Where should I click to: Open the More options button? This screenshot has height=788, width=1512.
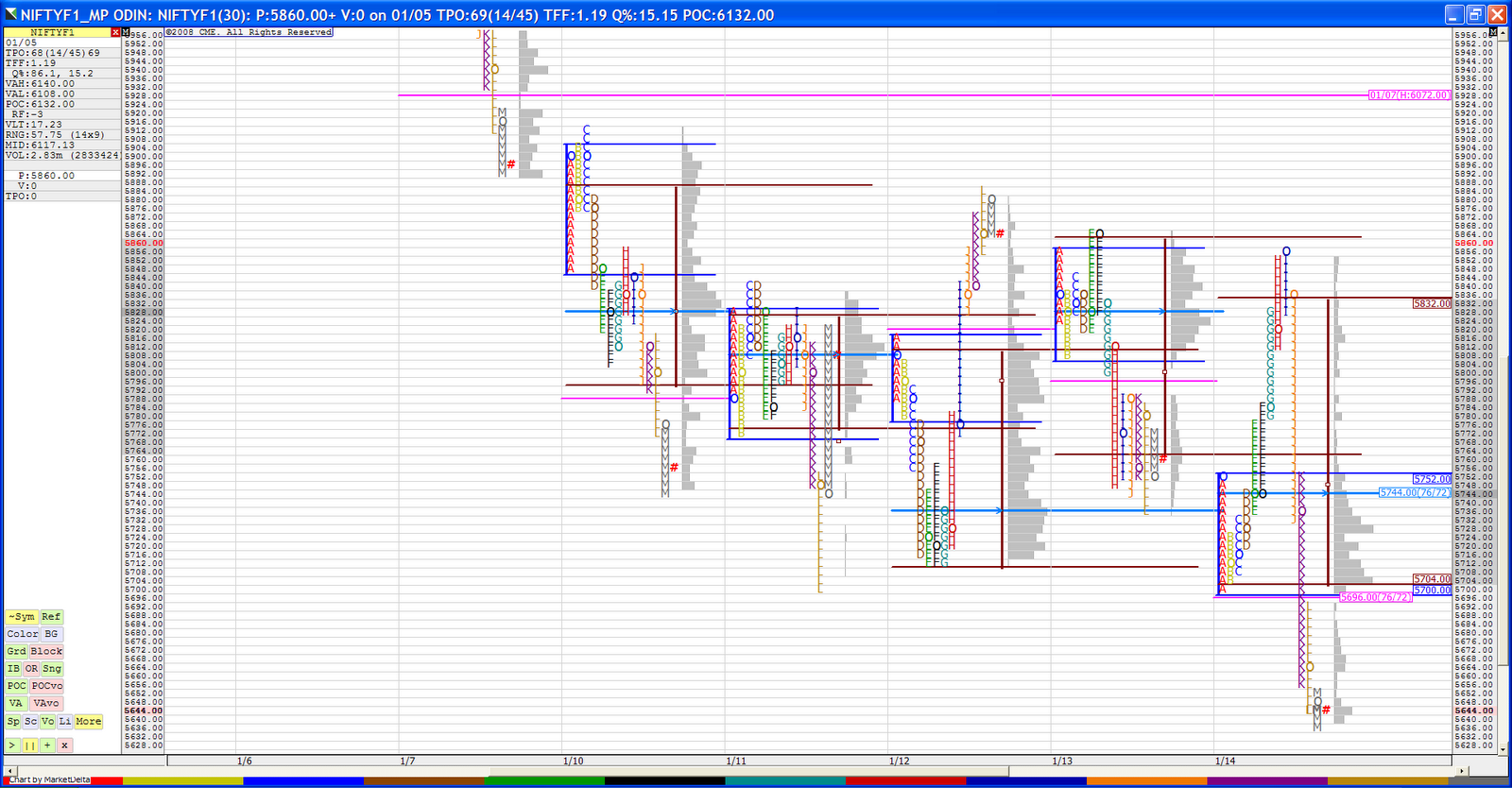(x=88, y=721)
